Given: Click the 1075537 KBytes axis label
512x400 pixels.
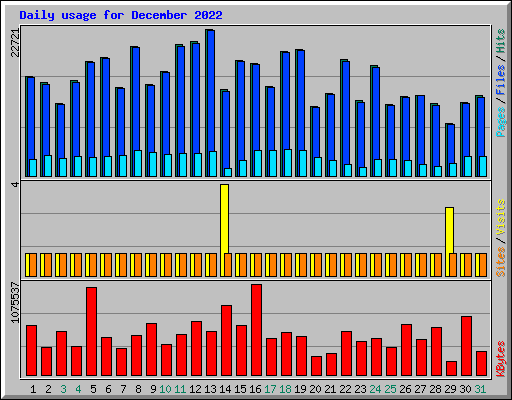Looking at the screenshot, I should pos(15,302).
